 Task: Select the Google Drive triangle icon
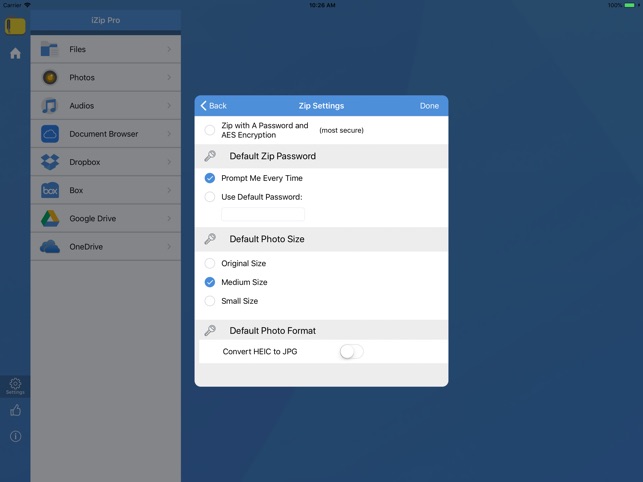click(50, 219)
